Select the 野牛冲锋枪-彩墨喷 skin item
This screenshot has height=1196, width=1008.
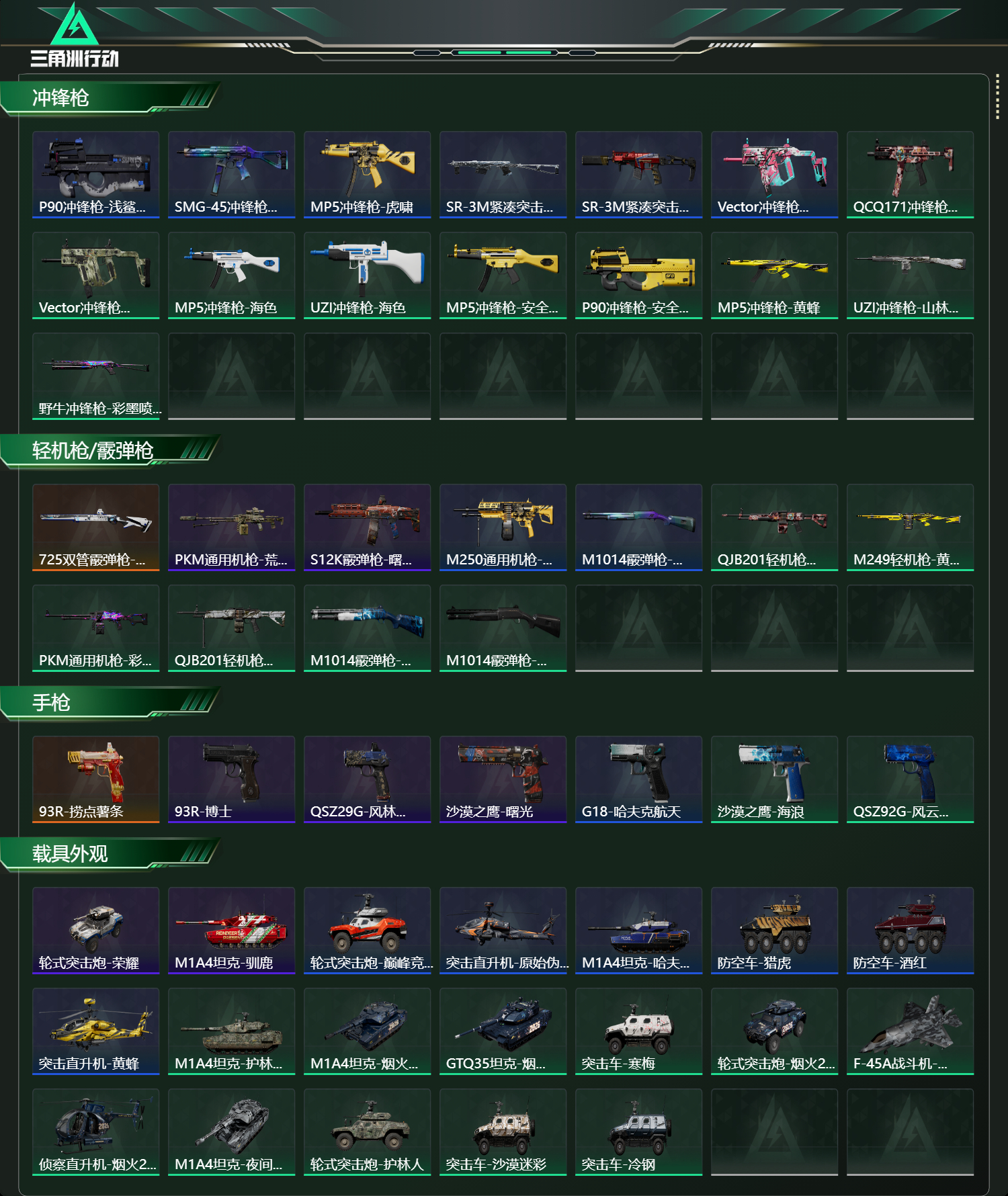point(95,376)
